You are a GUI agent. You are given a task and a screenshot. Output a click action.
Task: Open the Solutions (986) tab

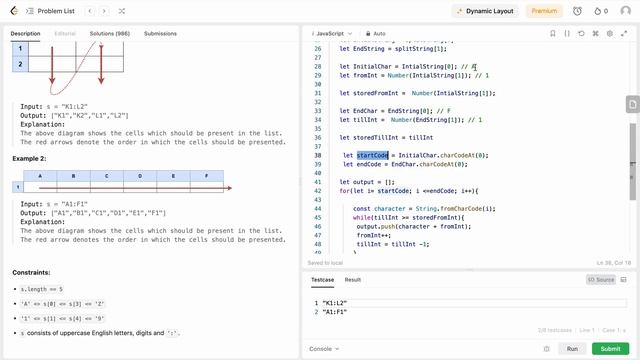click(110, 33)
